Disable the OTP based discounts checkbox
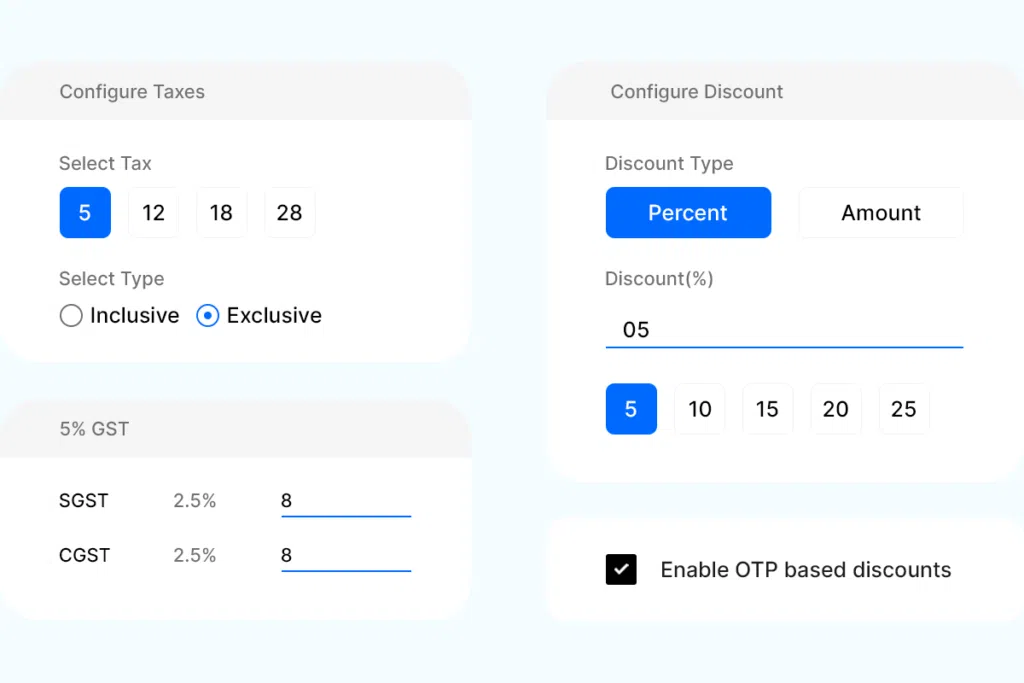Viewport: 1024px width, 683px height. tap(621, 570)
